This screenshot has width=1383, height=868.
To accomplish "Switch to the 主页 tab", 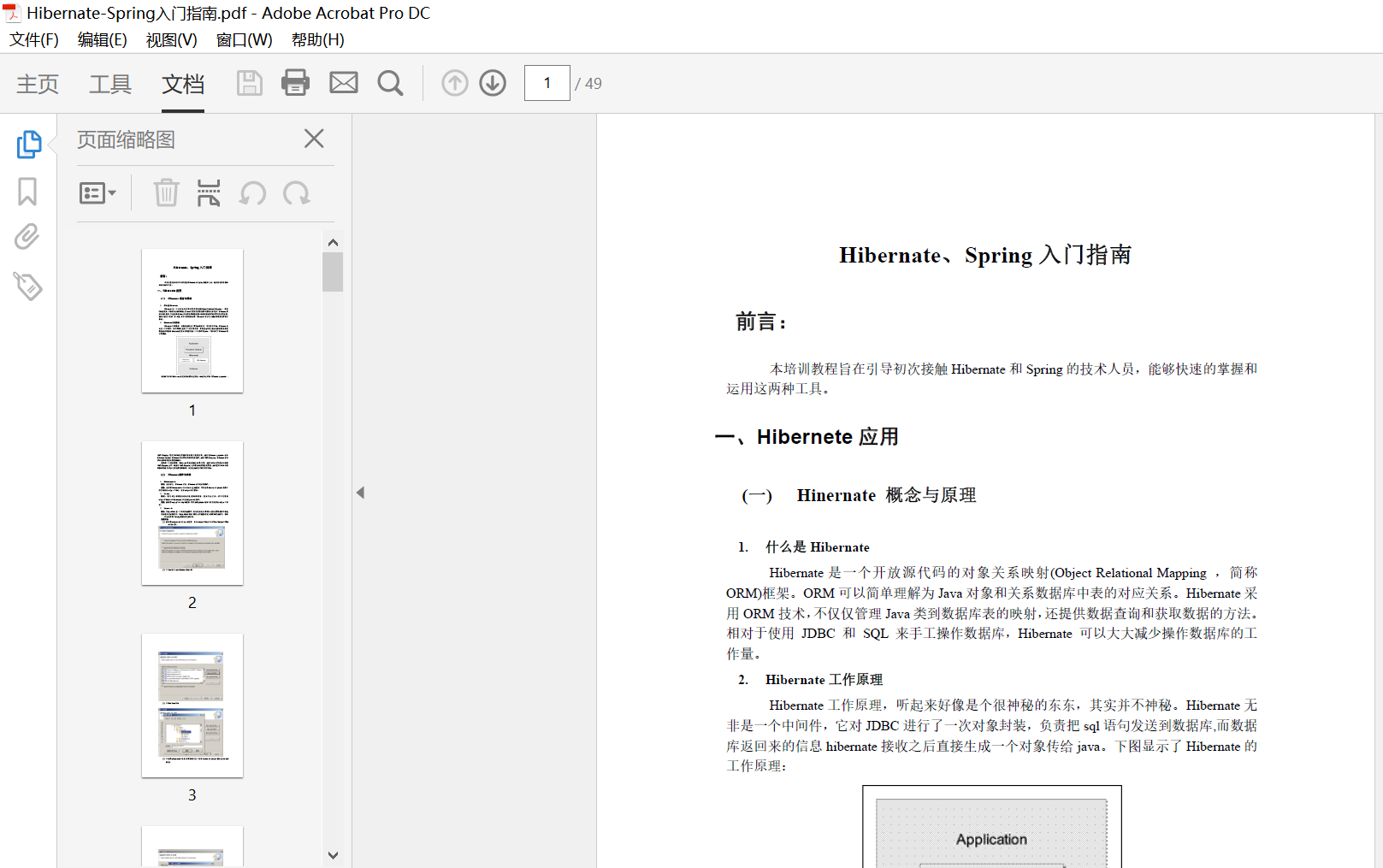I will click(38, 84).
